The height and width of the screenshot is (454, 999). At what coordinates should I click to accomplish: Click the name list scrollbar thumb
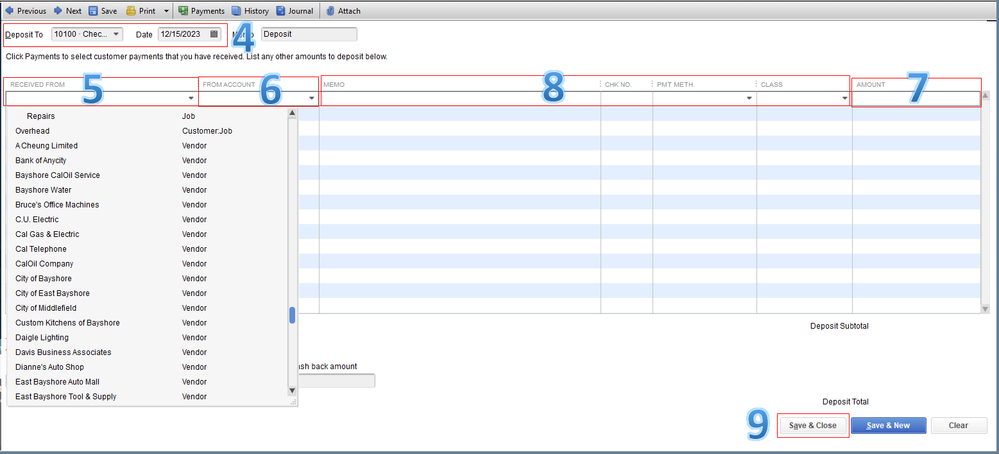(292, 315)
